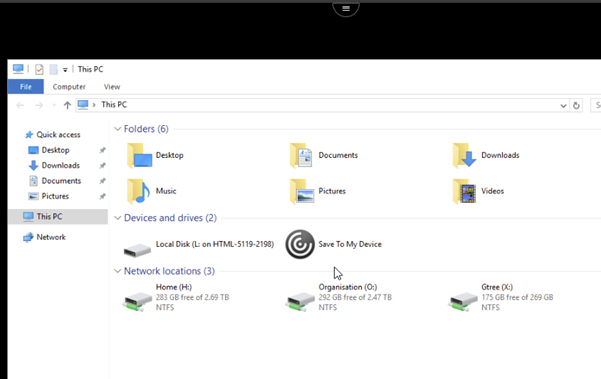
Task: Select the Local Disk L: drive icon
Action: (x=137, y=250)
